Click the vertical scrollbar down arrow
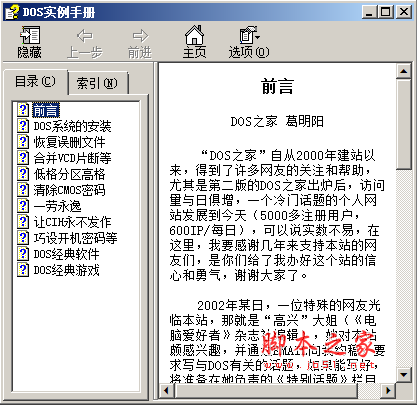The width and height of the screenshot is (417, 405). pos(404,375)
